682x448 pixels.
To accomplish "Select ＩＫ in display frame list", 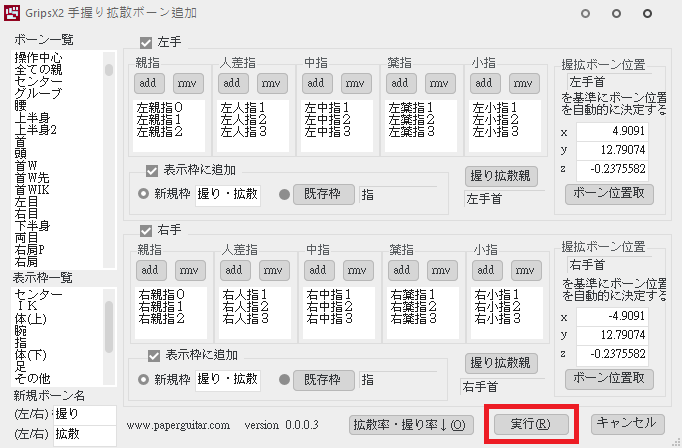I will tap(26, 306).
